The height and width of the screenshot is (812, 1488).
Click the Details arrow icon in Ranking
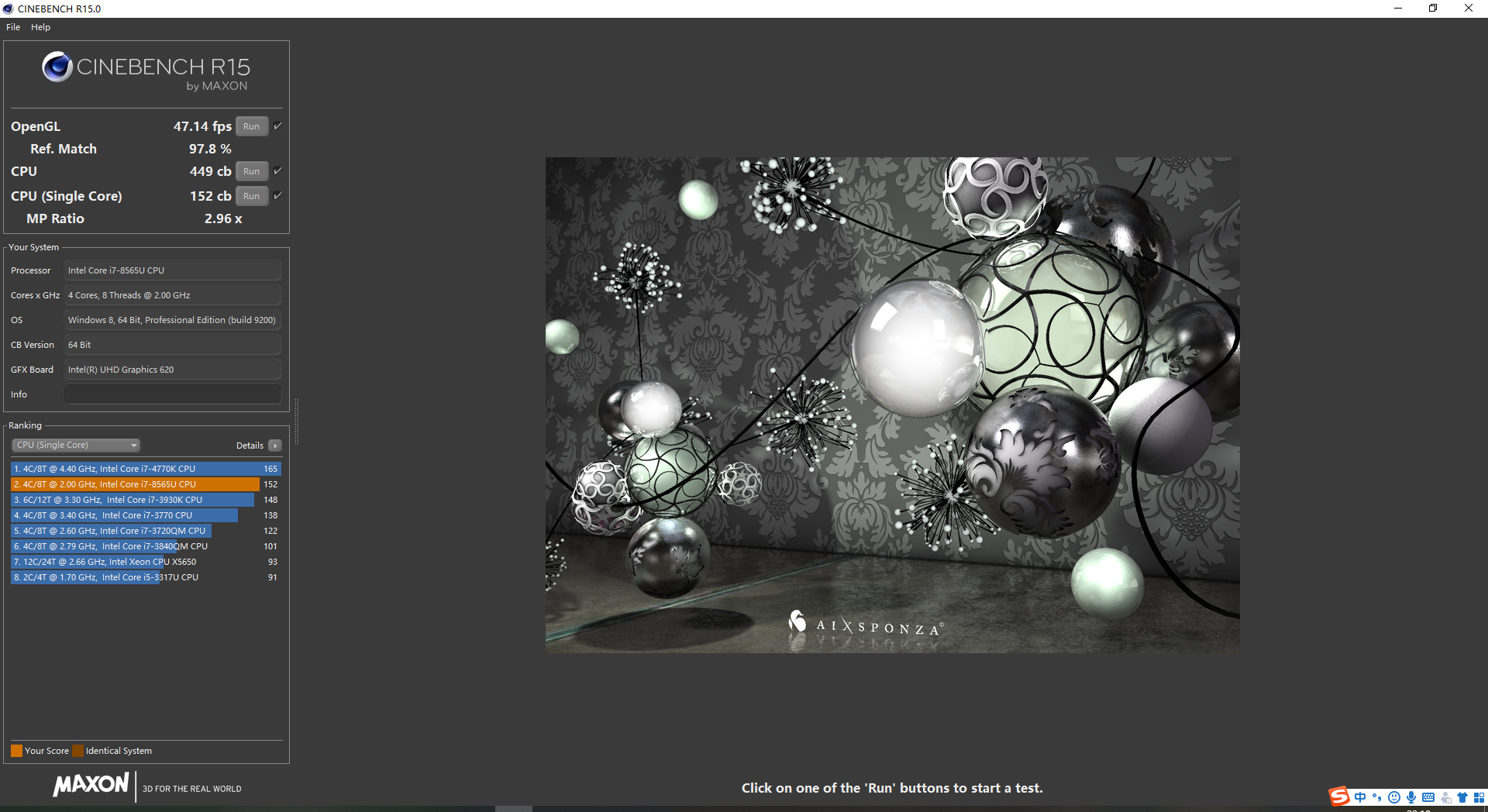(275, 446)
